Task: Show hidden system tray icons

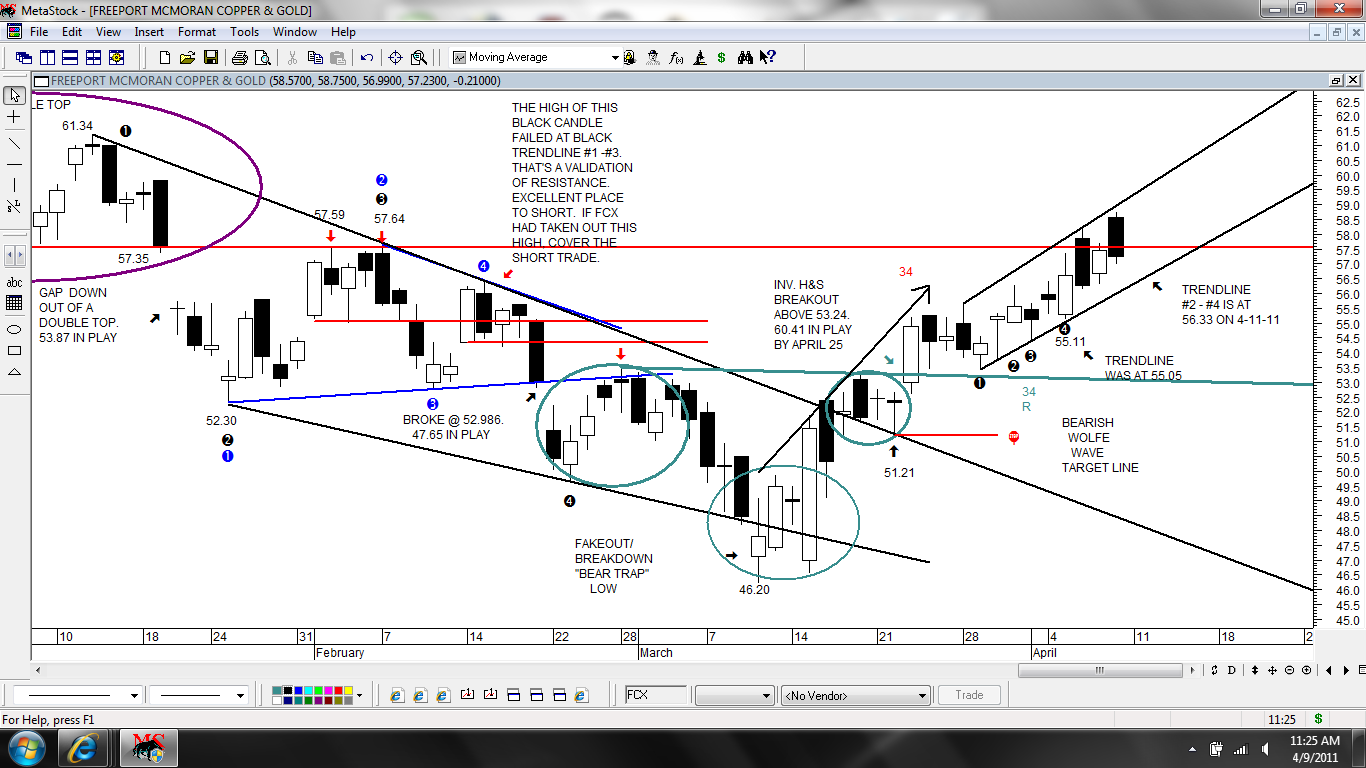Action: click(x=1192, y=749)
